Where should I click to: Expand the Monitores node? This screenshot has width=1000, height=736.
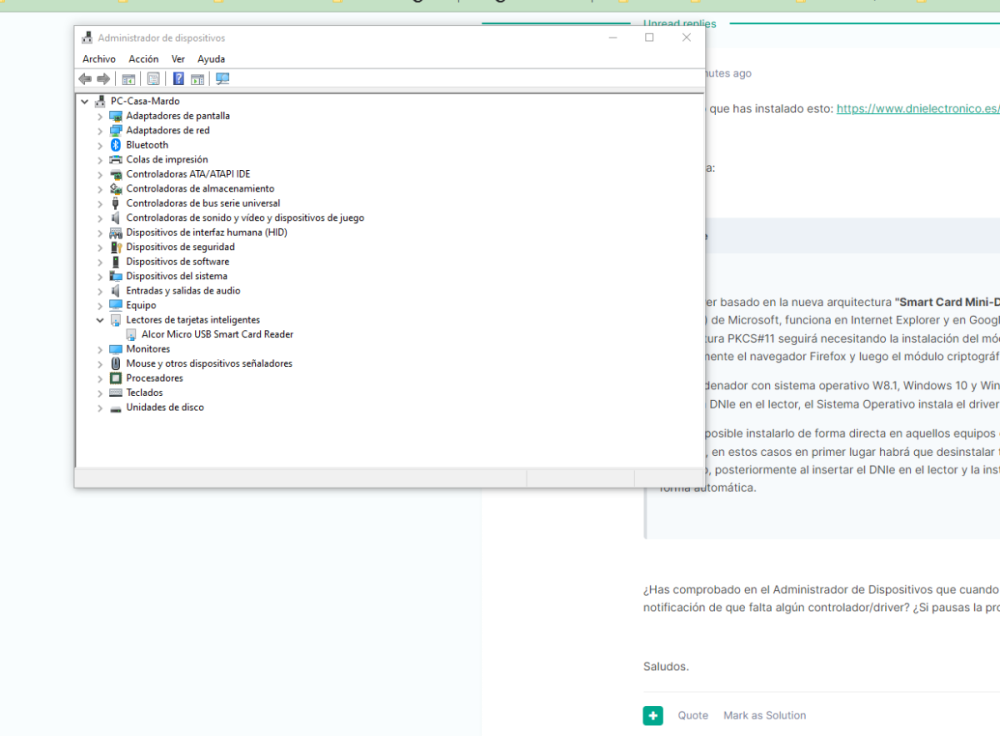coord(99,350)
